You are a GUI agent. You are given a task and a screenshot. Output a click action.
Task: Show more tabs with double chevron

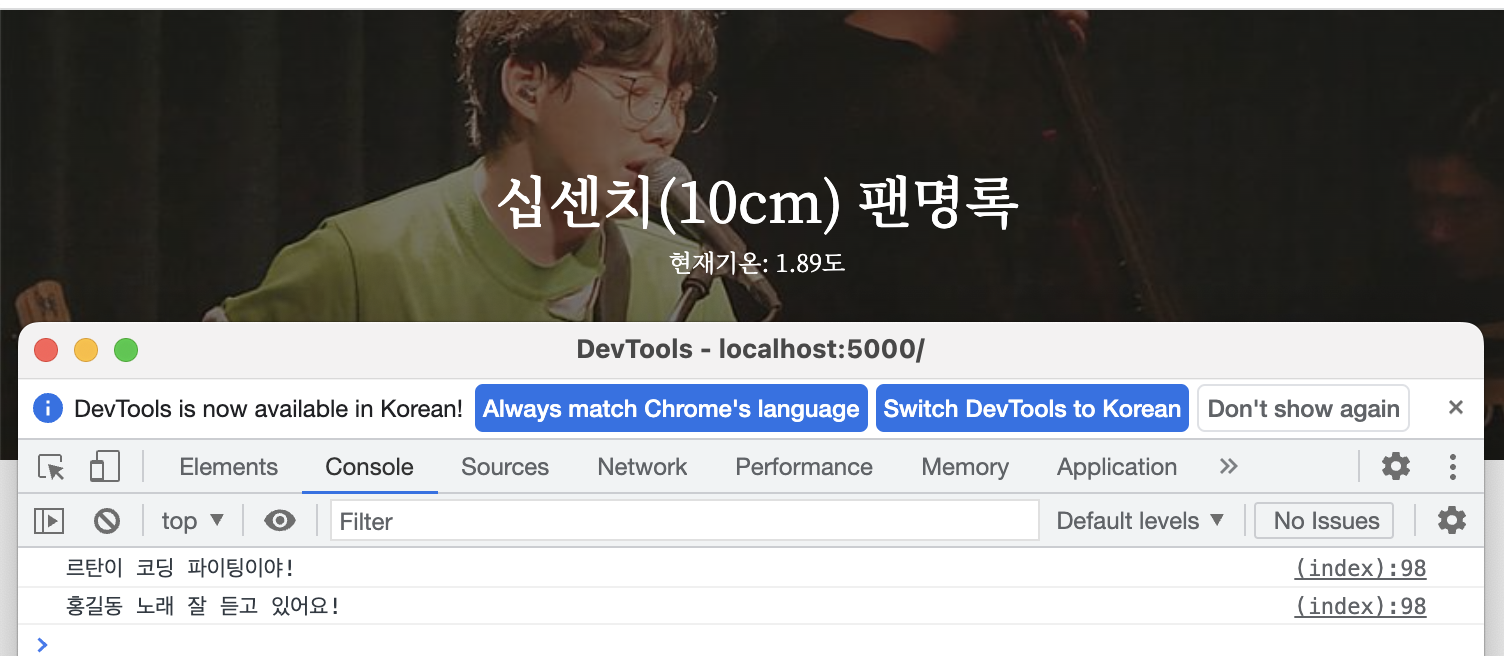click(x=1229, y=466)
